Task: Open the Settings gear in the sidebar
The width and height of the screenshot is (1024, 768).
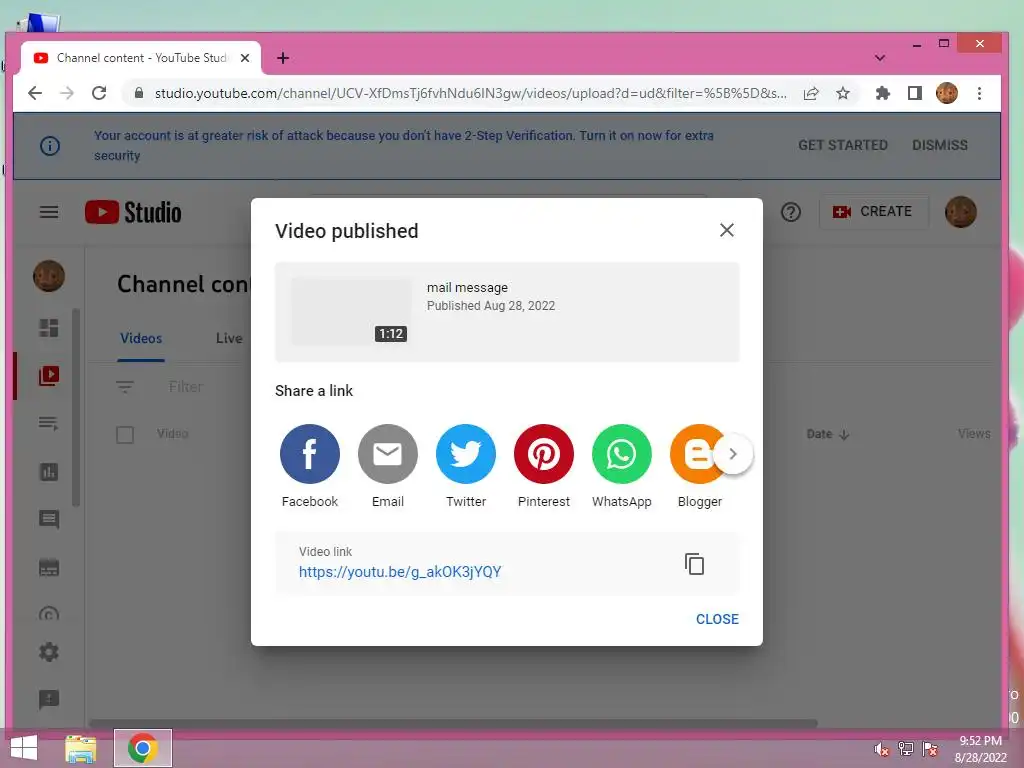Action: [x=49, y=652]
